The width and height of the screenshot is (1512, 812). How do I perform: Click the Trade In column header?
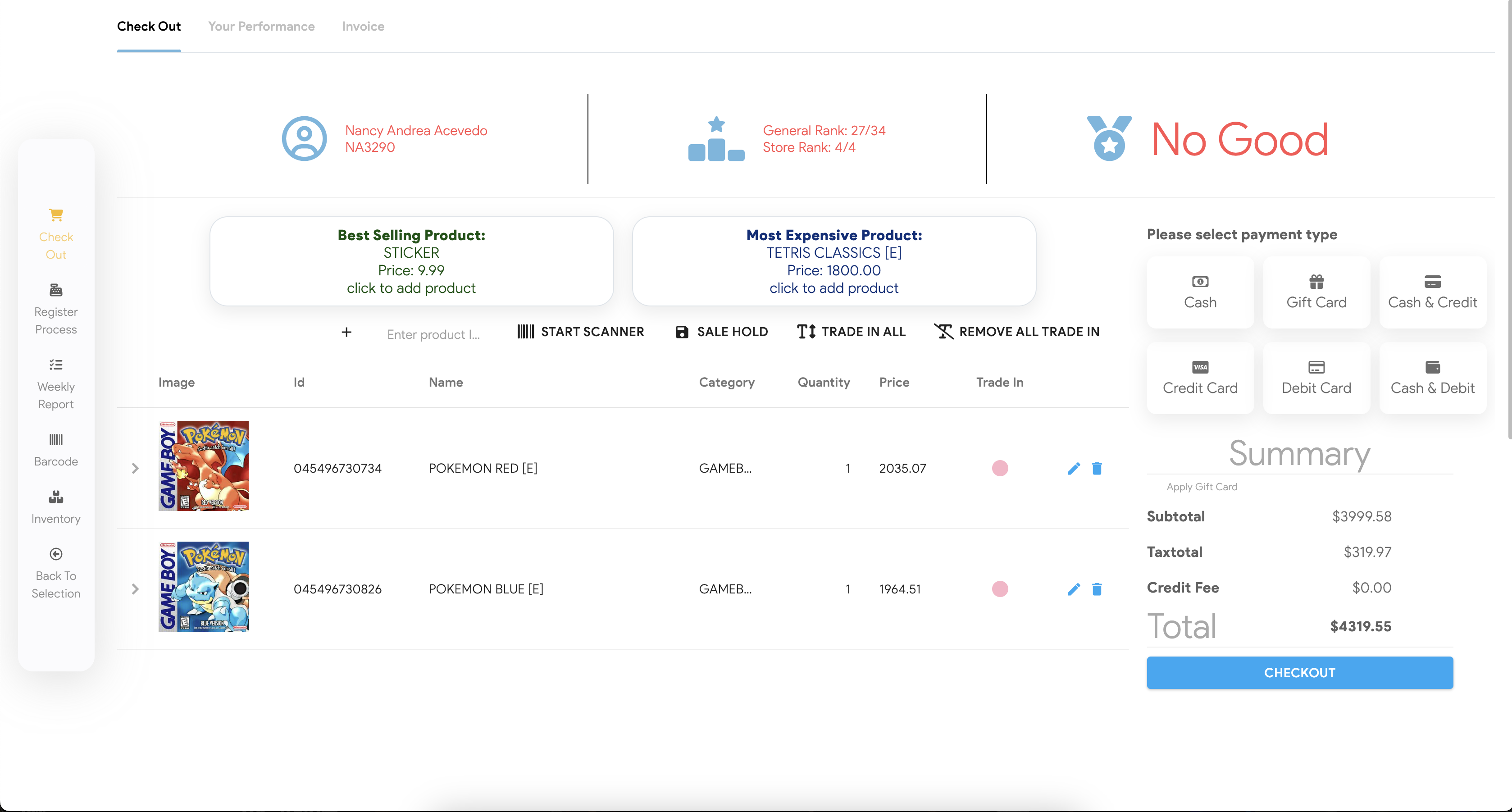(1000, 383)
